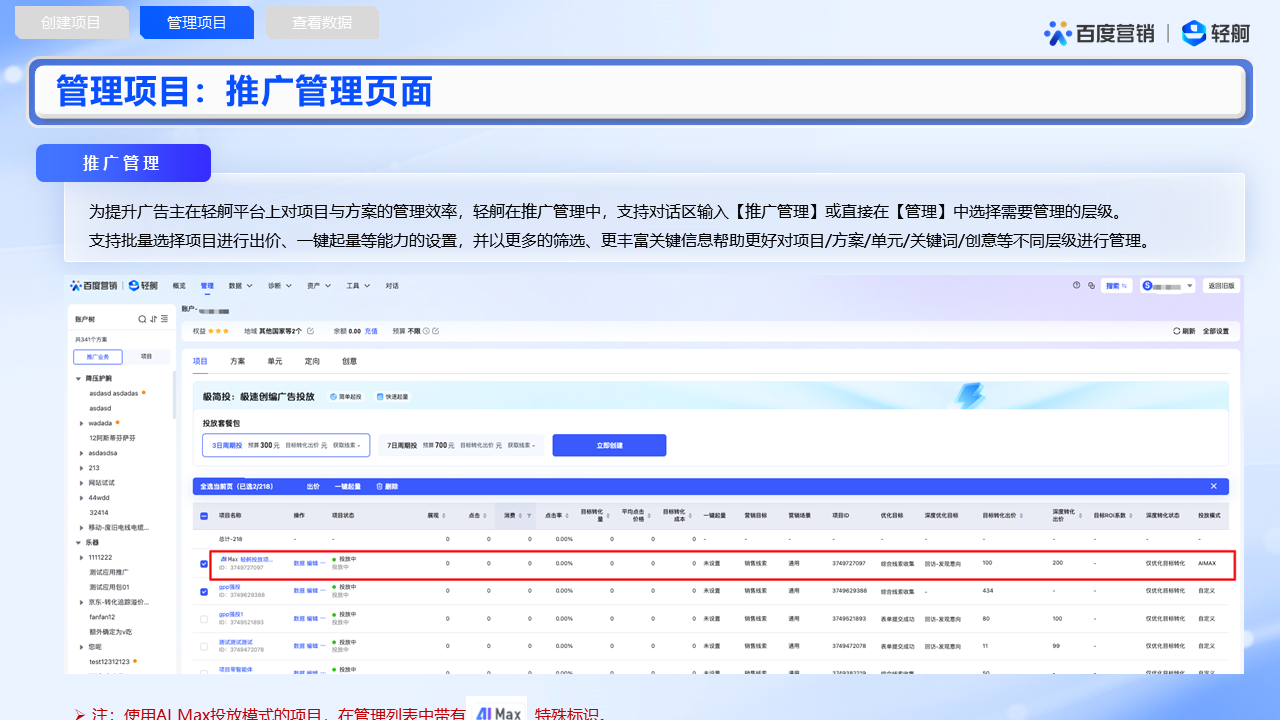1280x720 pixels.
Task: Select the 7日周期投 package option
Action: (461, 445)
